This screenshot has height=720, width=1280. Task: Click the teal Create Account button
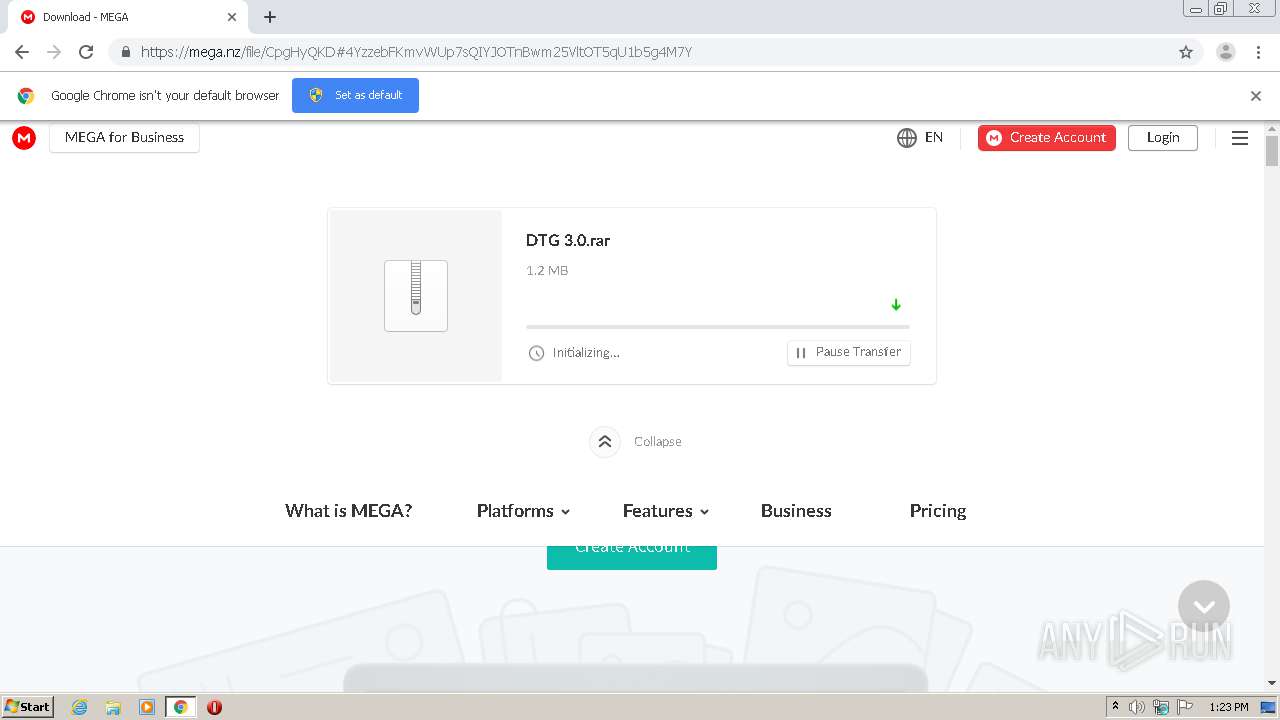coord(632,558)
